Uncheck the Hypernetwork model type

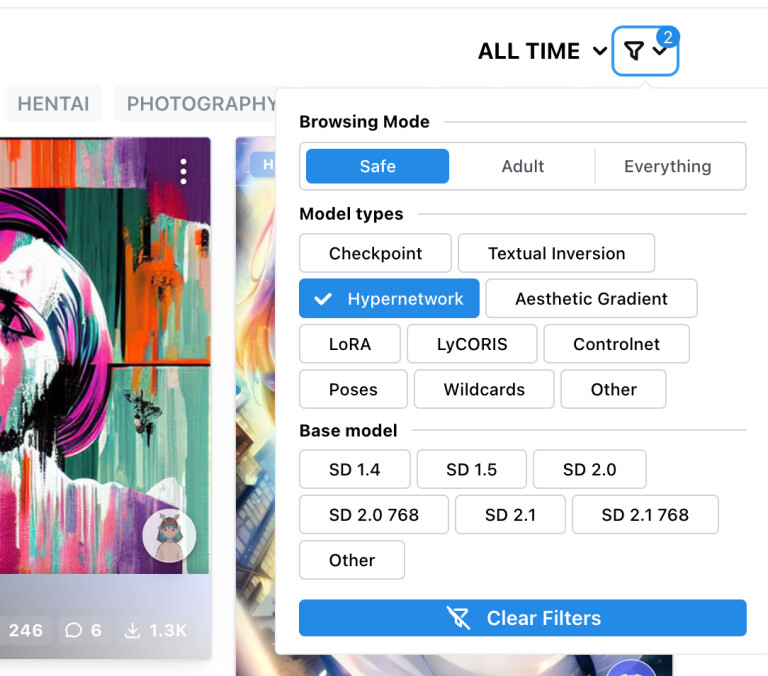[389, 298]
